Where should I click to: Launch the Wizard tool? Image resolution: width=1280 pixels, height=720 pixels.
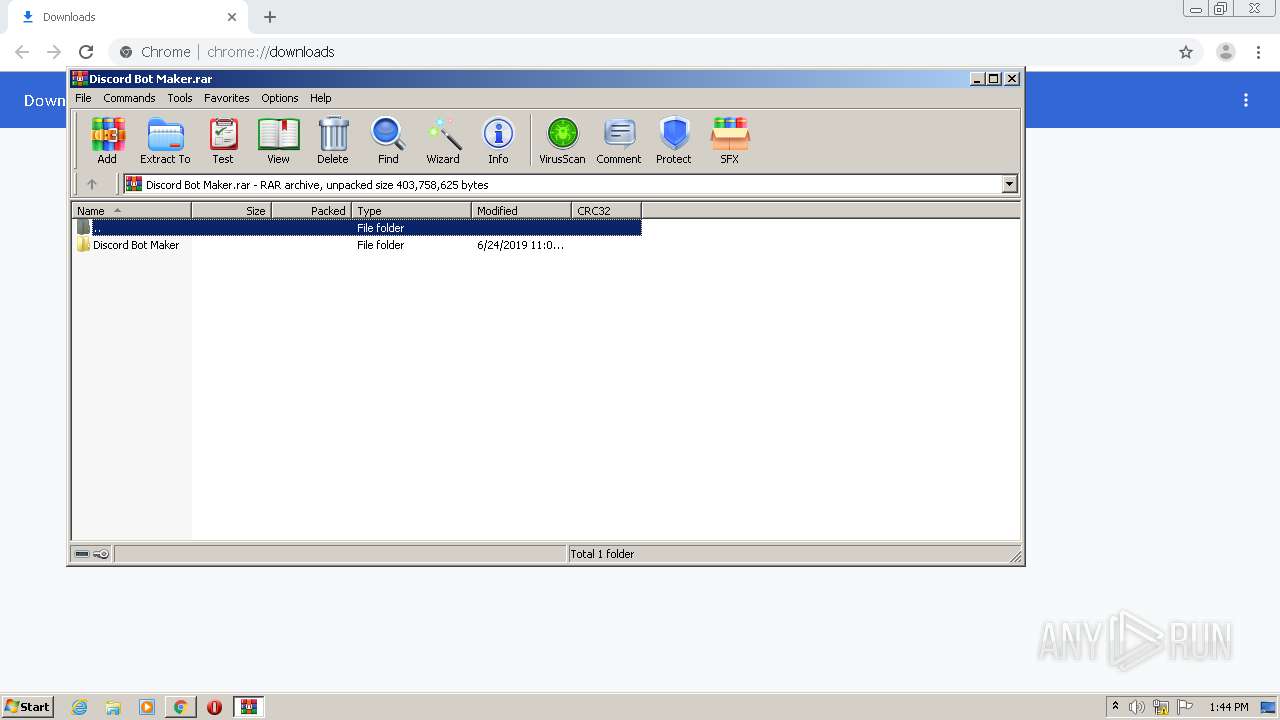click(443, 140)
